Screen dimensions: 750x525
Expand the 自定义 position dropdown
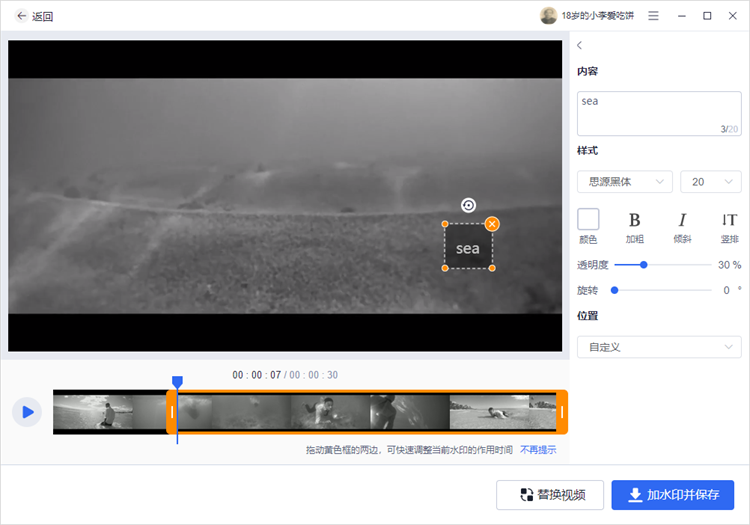click(x=659, y=347)
